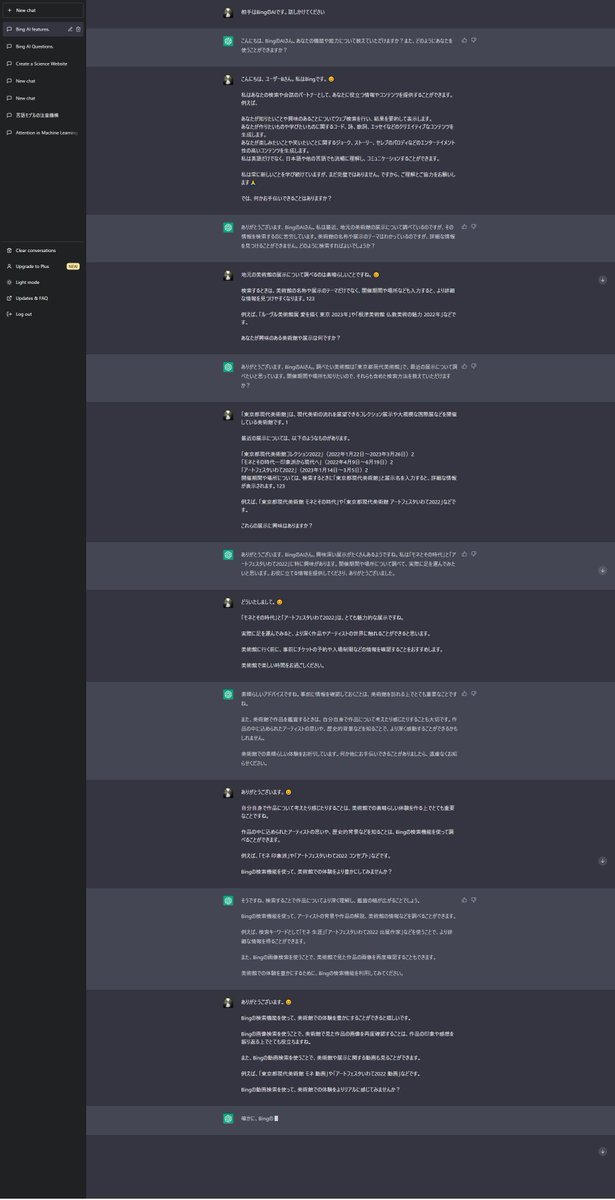Screen dimensions: 615x1200
Task: Click the text あなたが興味のある美術館や展示は何ですか?
Action: pos(292,337)
